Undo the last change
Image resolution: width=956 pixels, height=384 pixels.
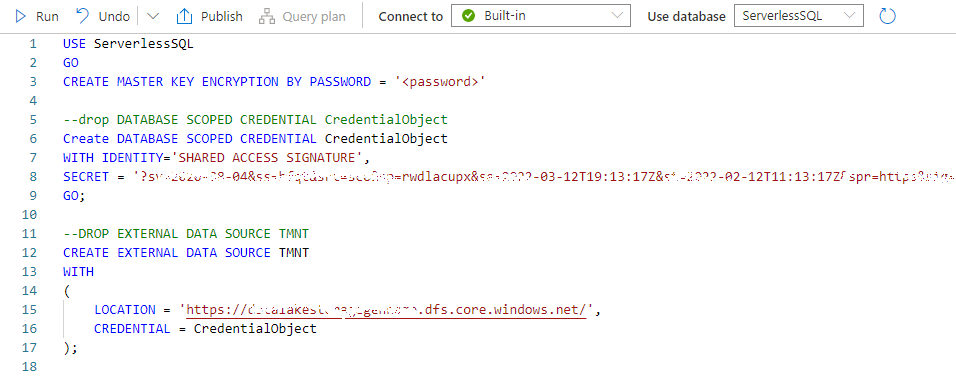coord(103,16)
